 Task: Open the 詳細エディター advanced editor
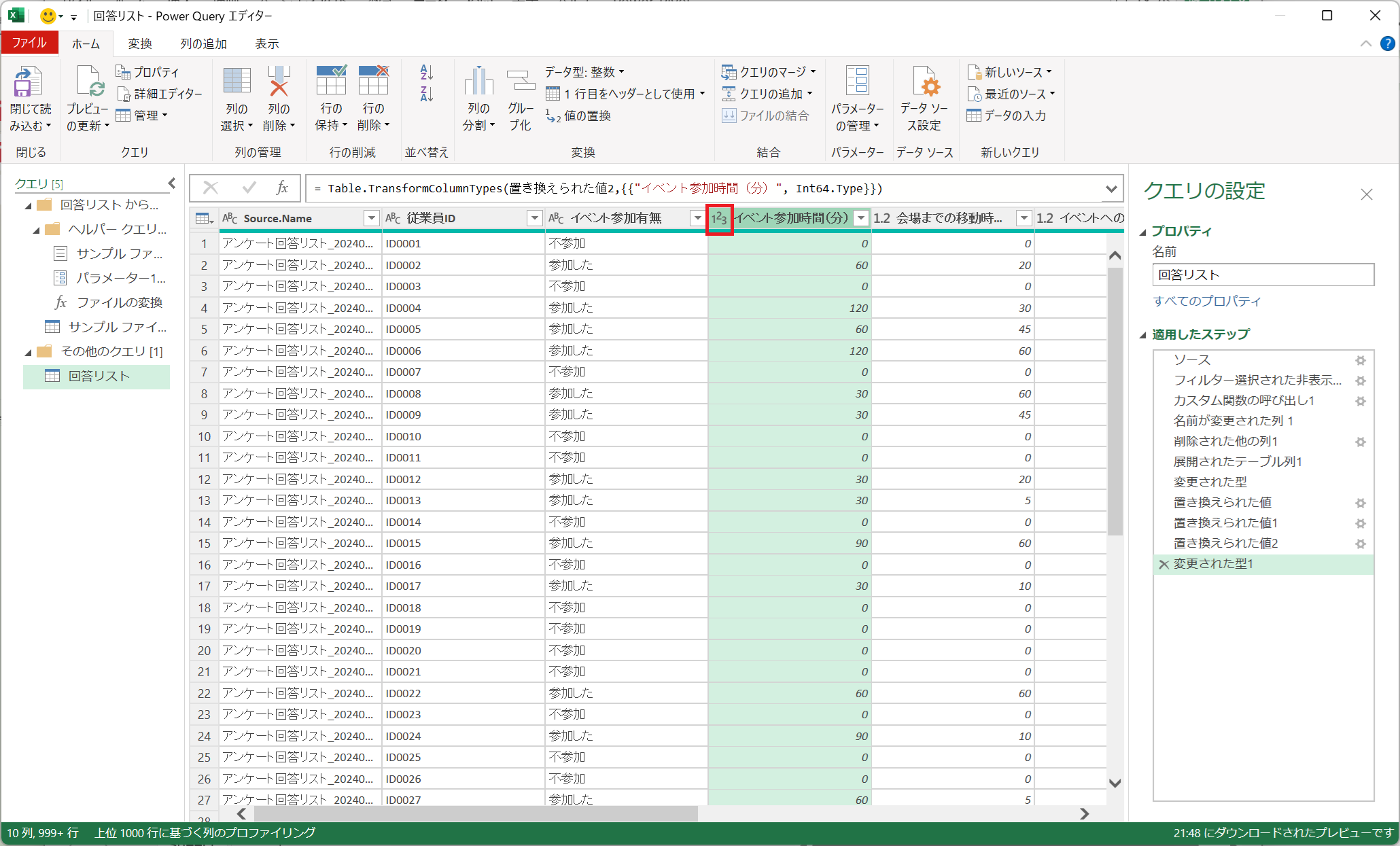[x=160, y=94]
